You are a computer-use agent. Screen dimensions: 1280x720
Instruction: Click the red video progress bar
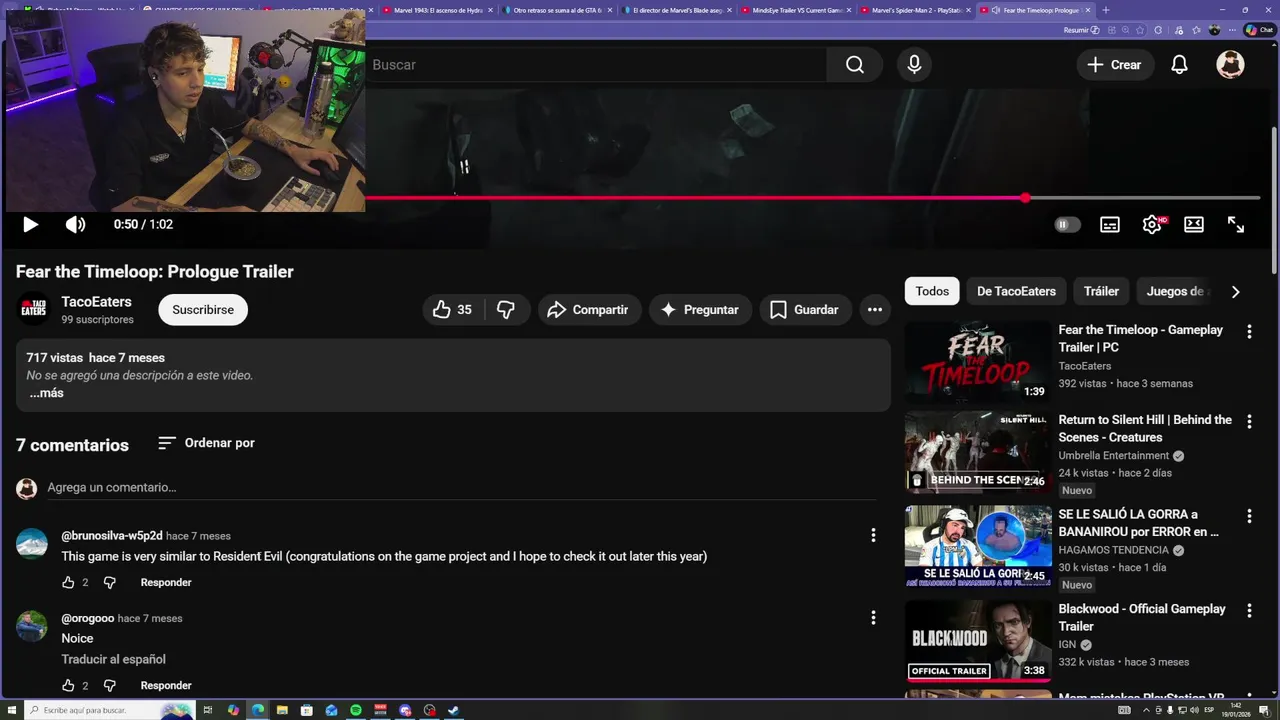click(695, 198)
